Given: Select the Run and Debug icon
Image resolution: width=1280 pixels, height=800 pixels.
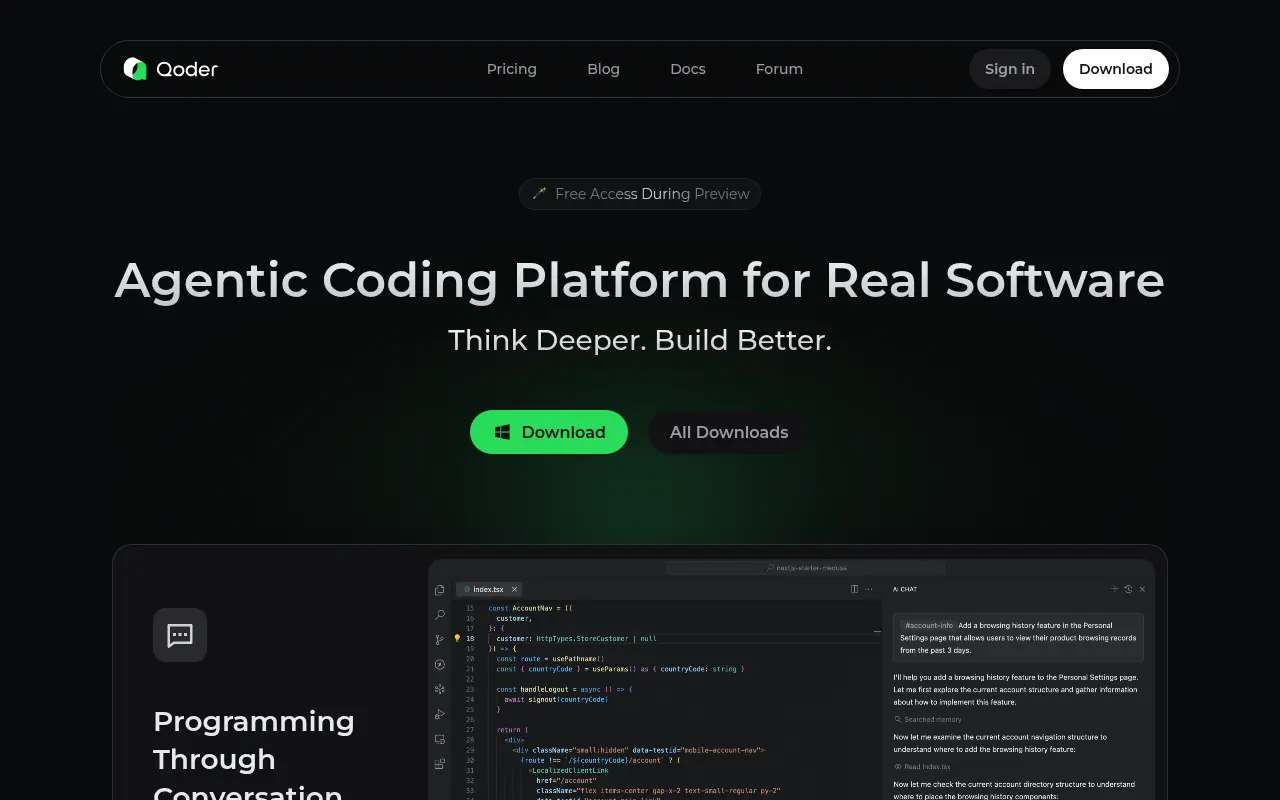Looking at the screenshot, I should click(440, 713).
